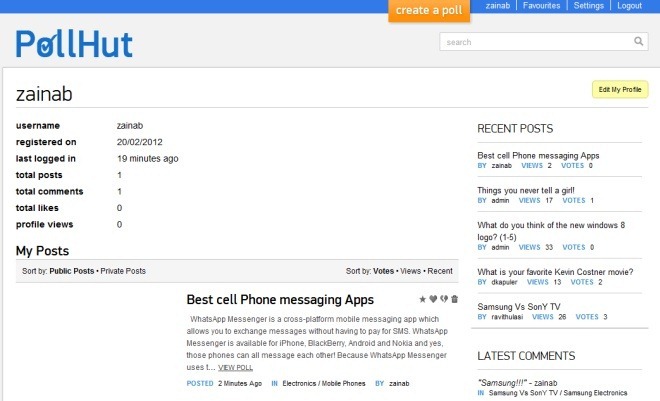The image size is (660, 401).
Task: Open the VIEW POLL link
Action: (x=235, y=367)
